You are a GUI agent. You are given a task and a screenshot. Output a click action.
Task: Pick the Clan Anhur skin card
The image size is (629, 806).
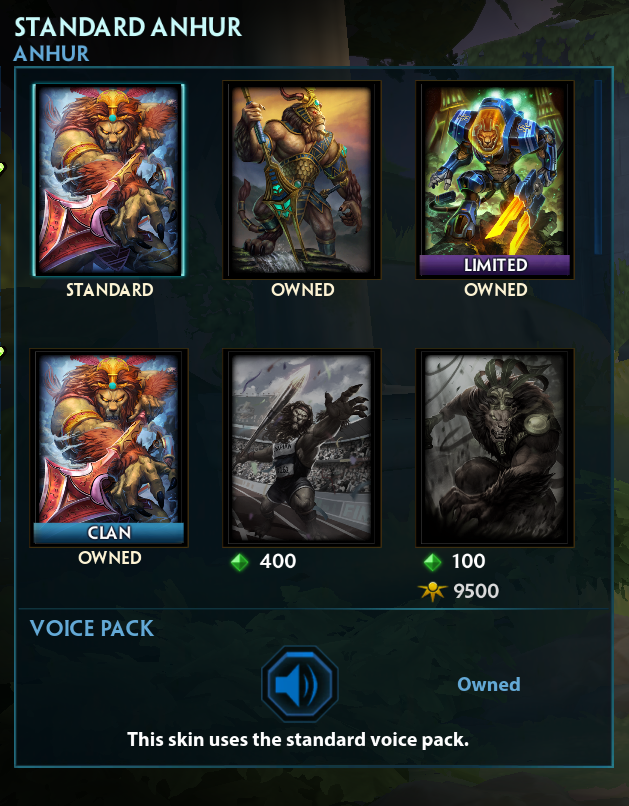point(109,448)
